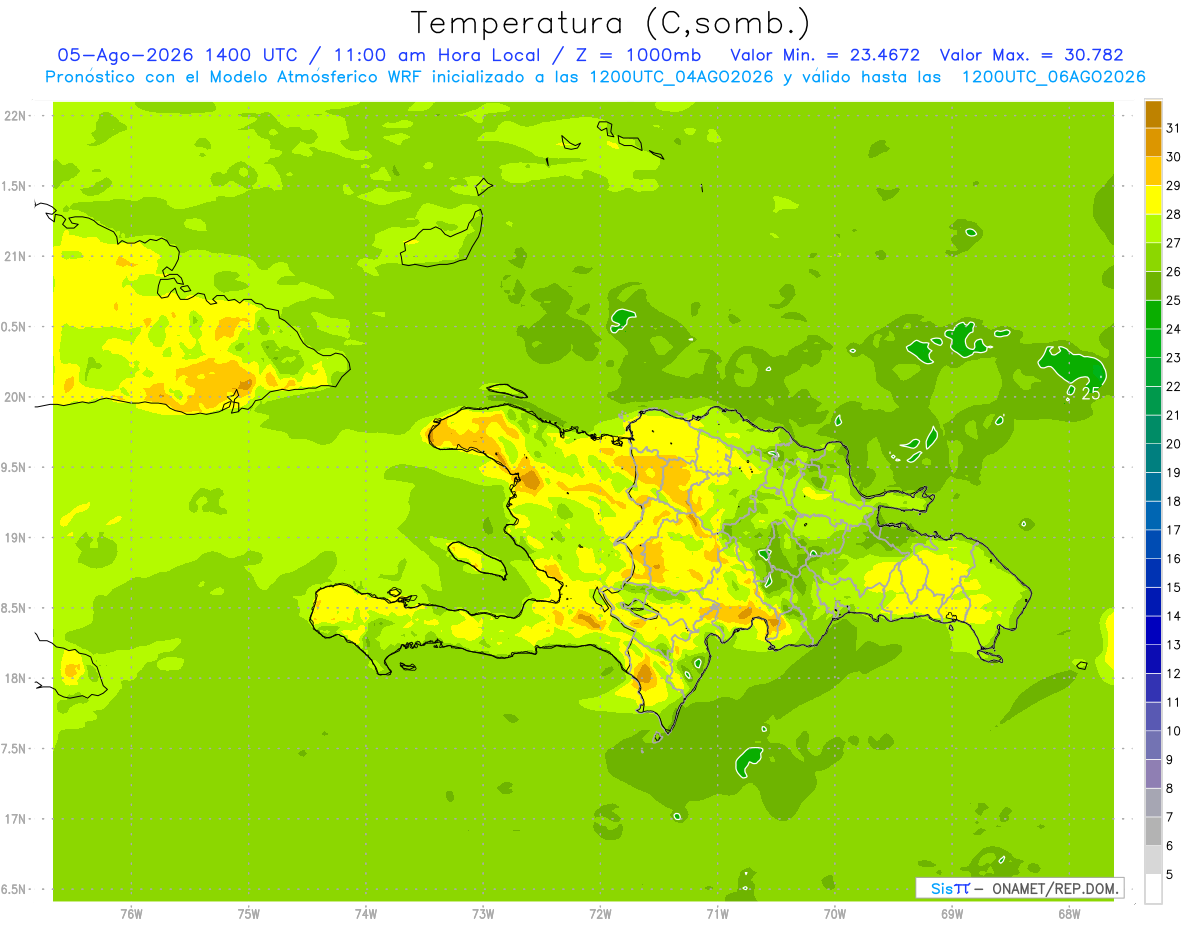This screenshot has width=1200, height=927.
Task: Click the legend value "8"
Action: pos(1170,789)
